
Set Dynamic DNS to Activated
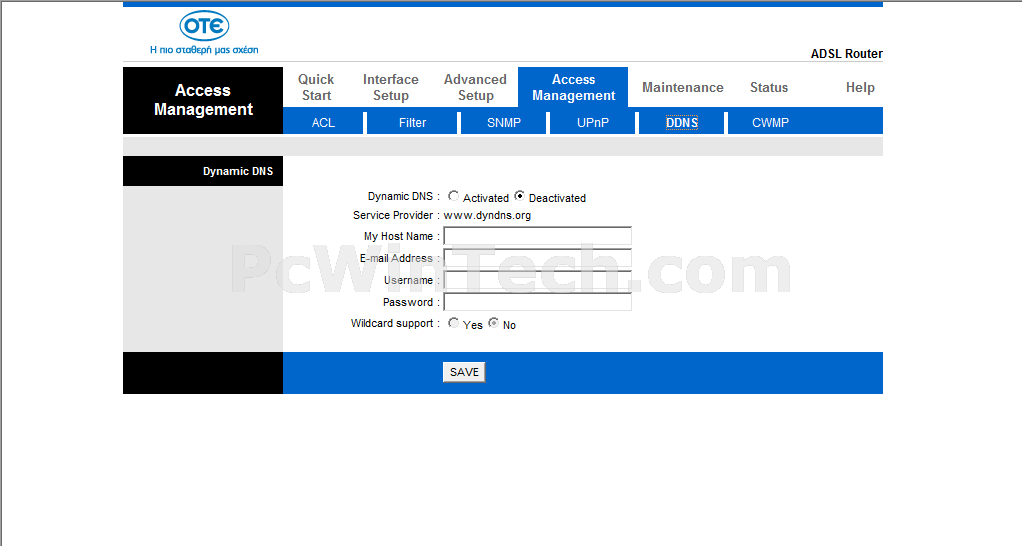coord(453,196)
